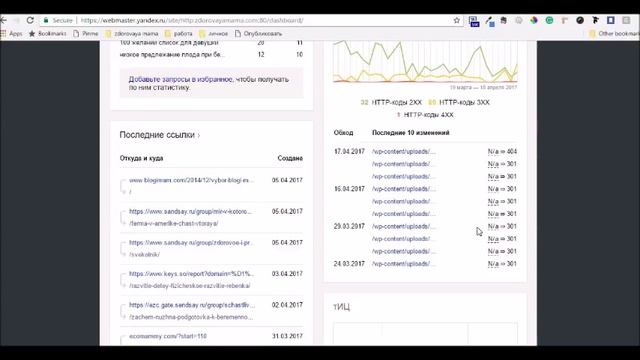Open the blue extension icon with badge
Image resolution: width=640 pixels, height=360 pixels.
(x=474, y=21)
